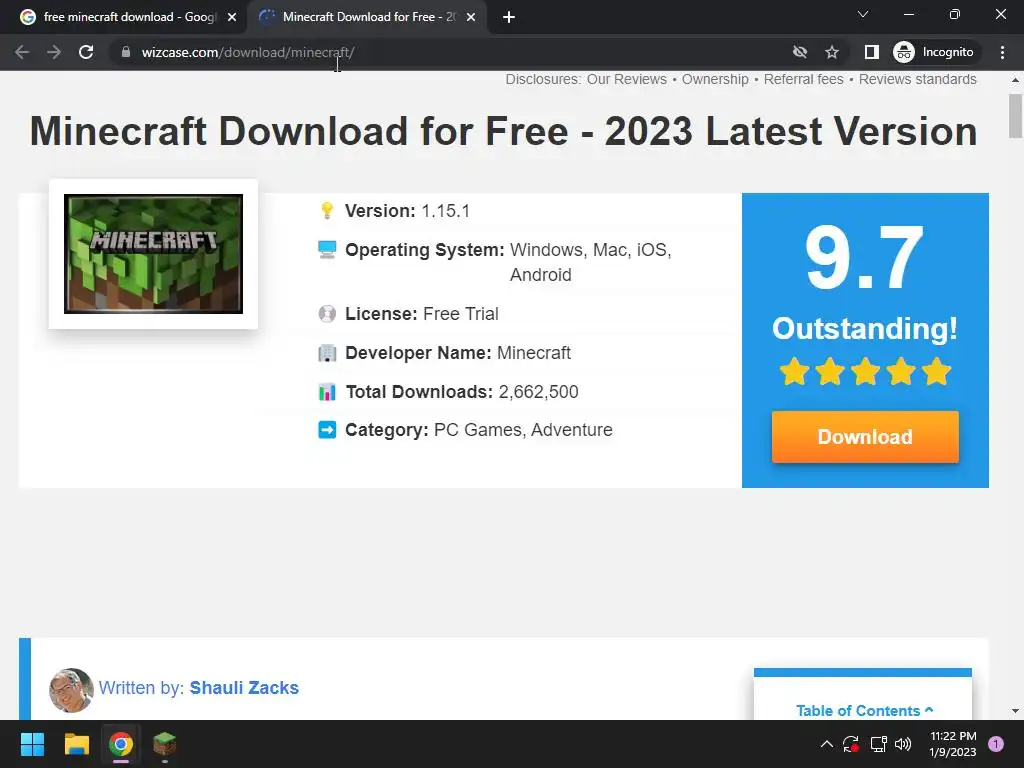Click the Minecraft logo thumbnail
The height and width of the screenshot is (768, 1024).
(x=153, y=253)
